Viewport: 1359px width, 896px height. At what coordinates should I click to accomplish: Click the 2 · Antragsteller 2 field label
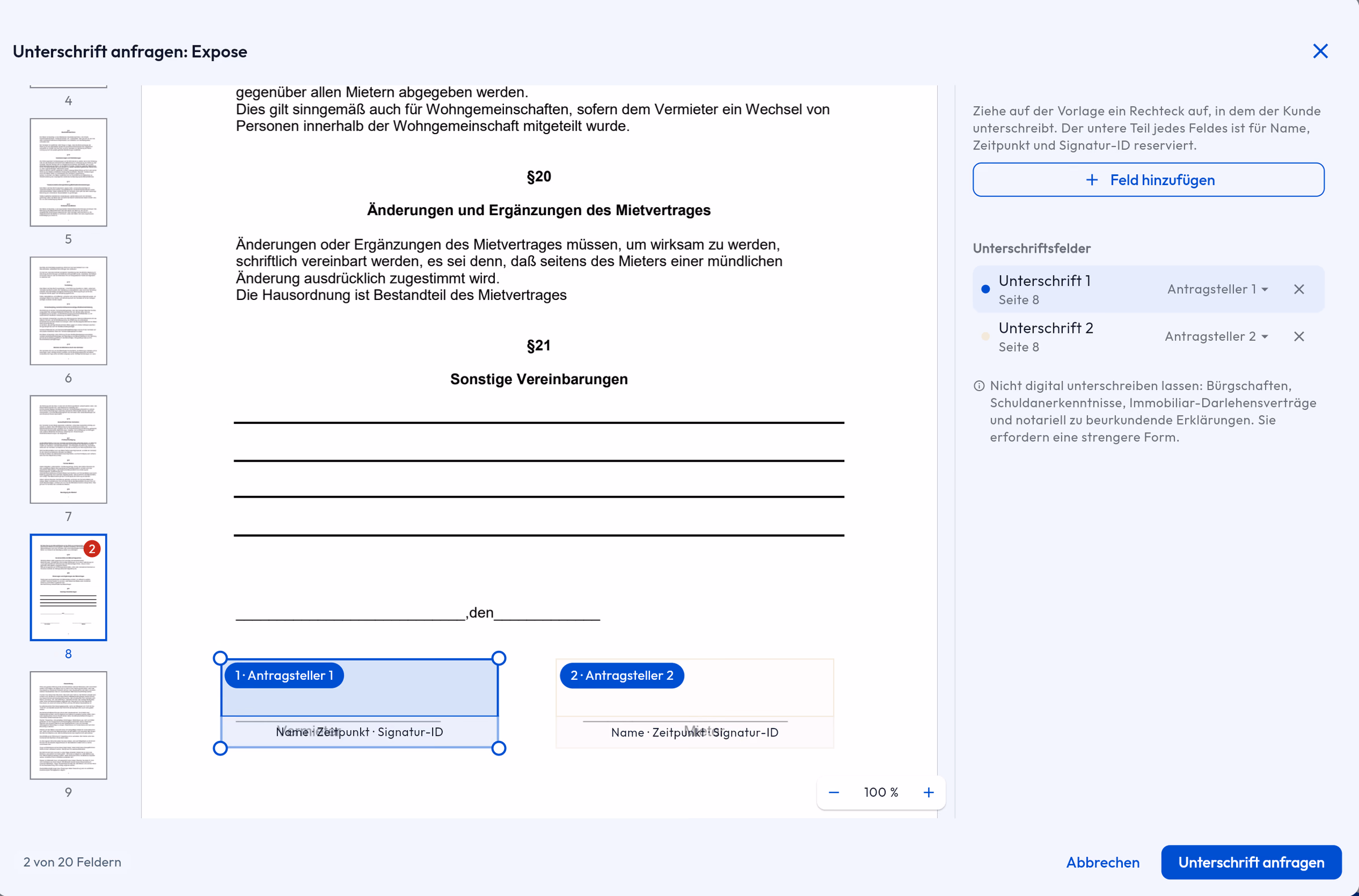pos(622,675)
